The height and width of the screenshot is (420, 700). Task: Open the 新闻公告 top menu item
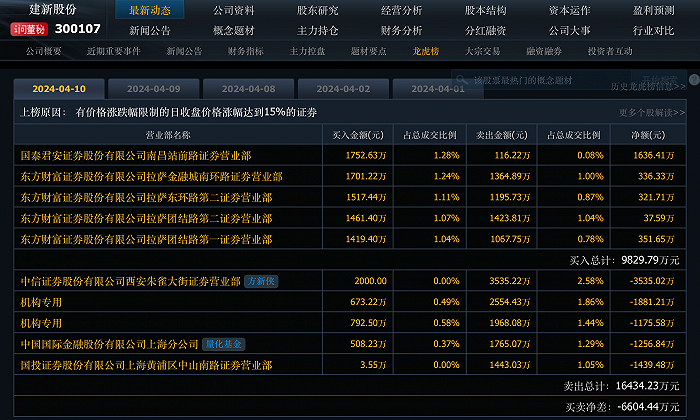pyautogui.click(x=150, y=30)
